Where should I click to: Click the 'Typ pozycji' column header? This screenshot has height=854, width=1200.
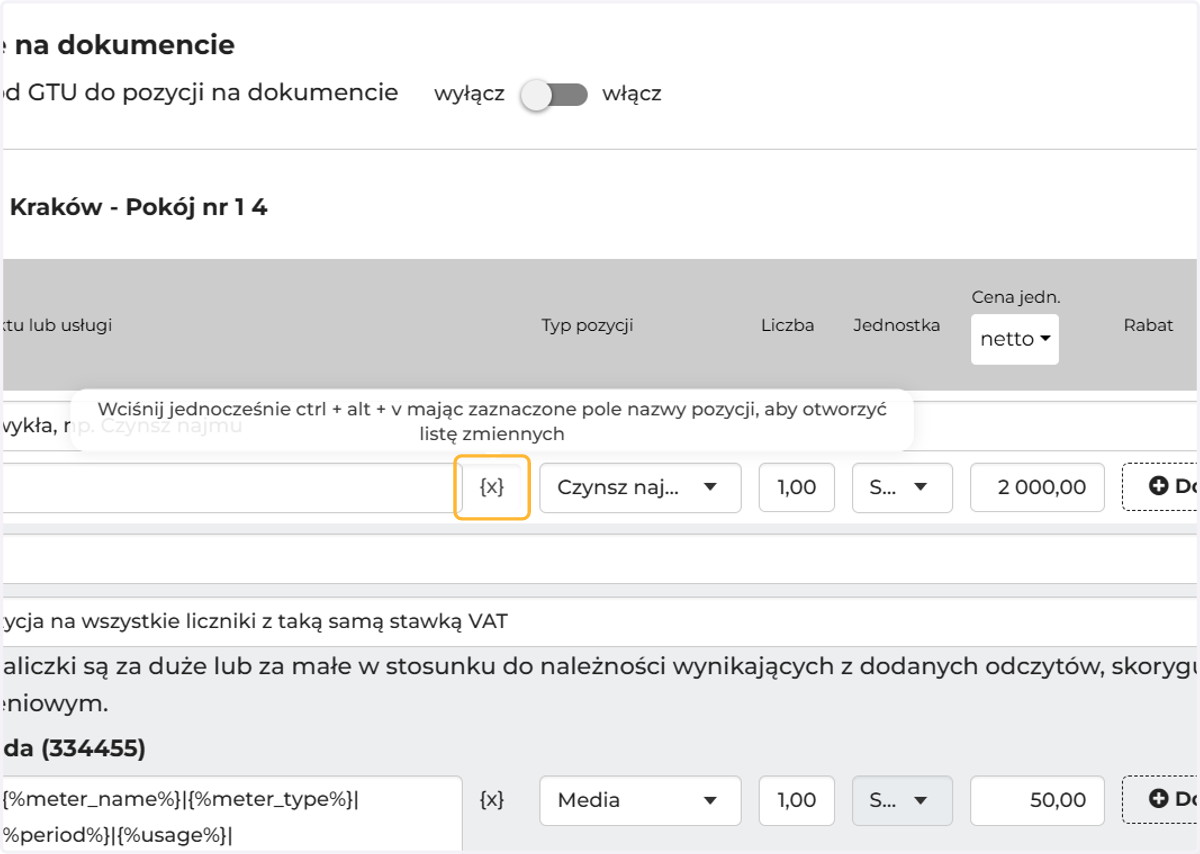pos(587,325)
